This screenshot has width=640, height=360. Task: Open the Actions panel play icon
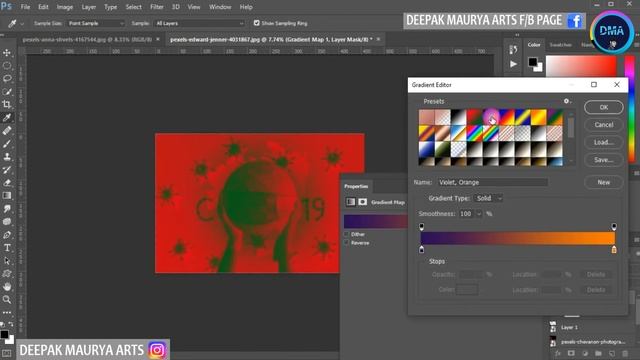513,64
